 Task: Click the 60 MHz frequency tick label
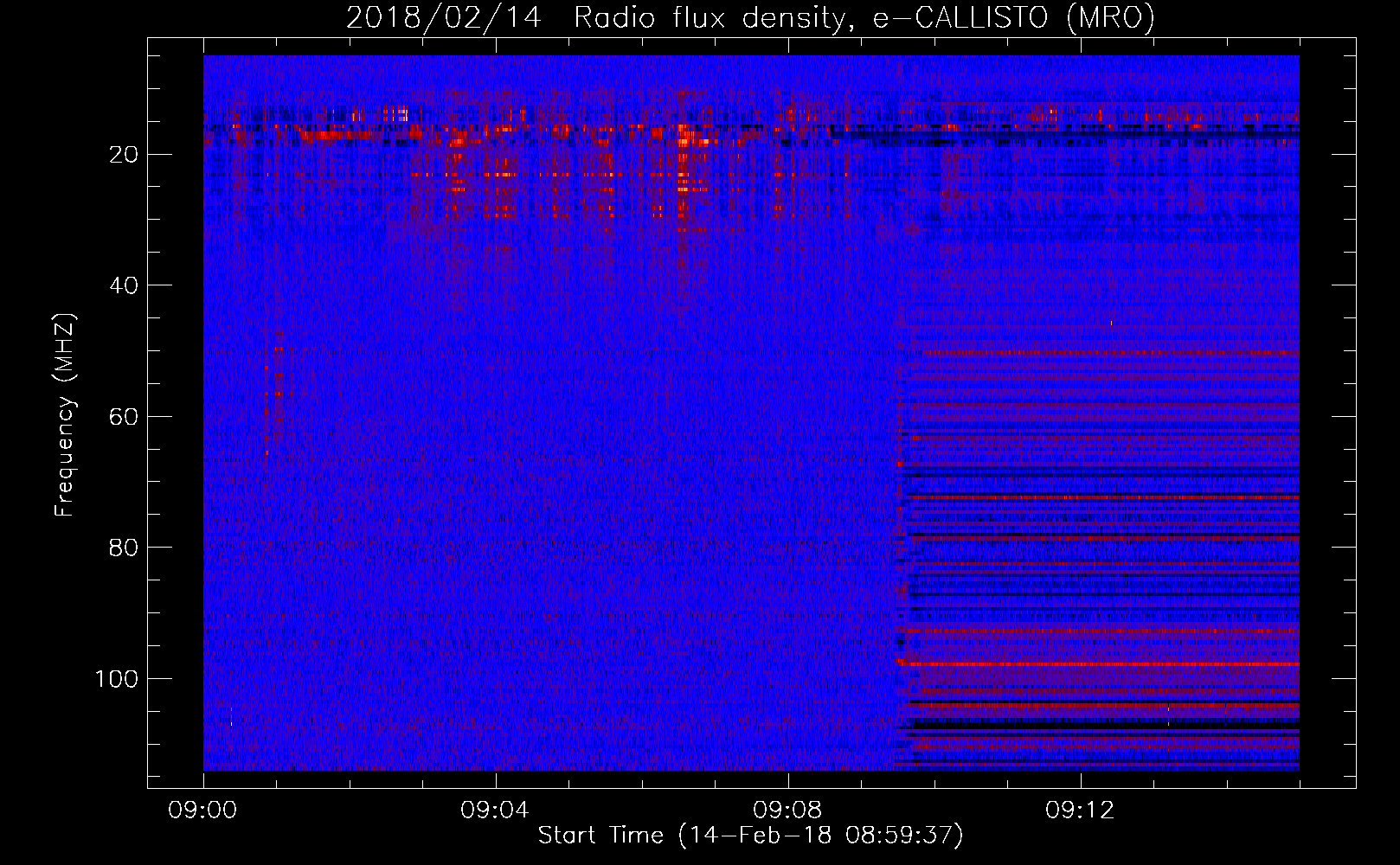(125, 417)
